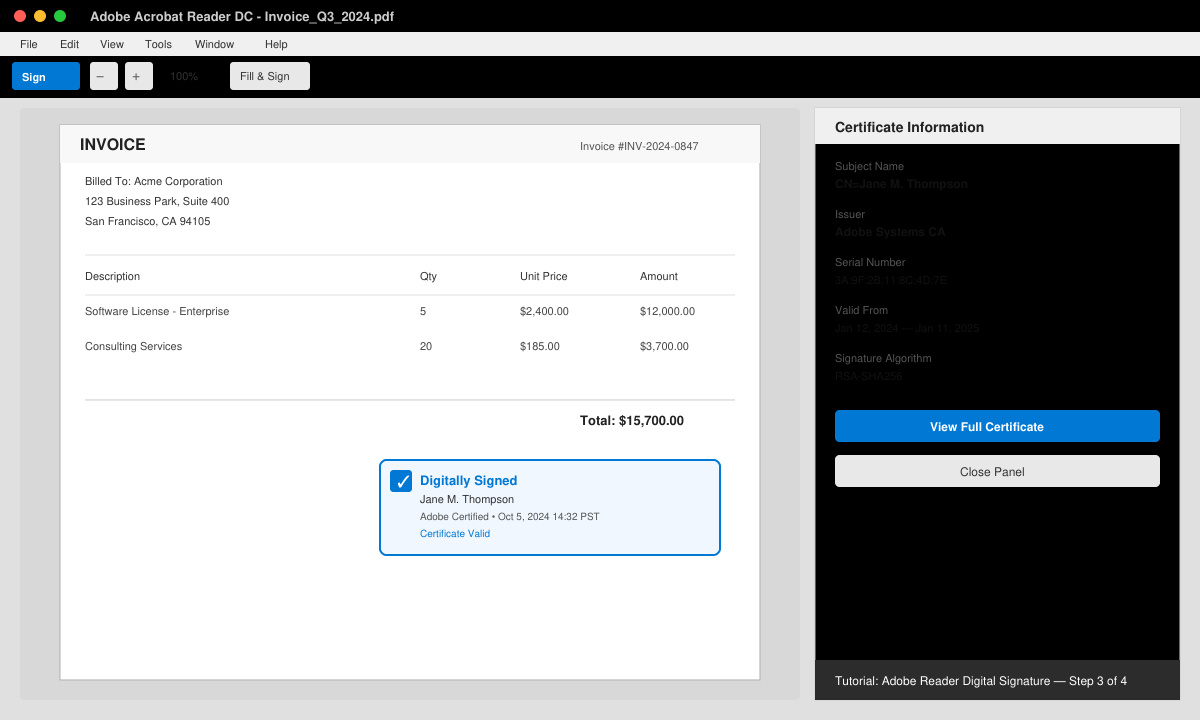Click the Description column header
Image resolution: width=1200 pixels, height=720 pixels.
[x=113, y=276]
